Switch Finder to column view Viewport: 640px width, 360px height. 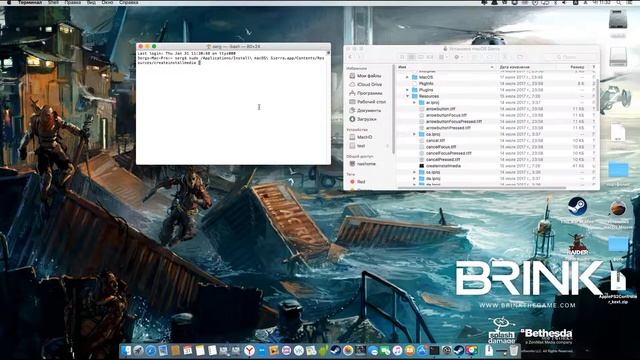pyautogui.click(x=421, y=57)
